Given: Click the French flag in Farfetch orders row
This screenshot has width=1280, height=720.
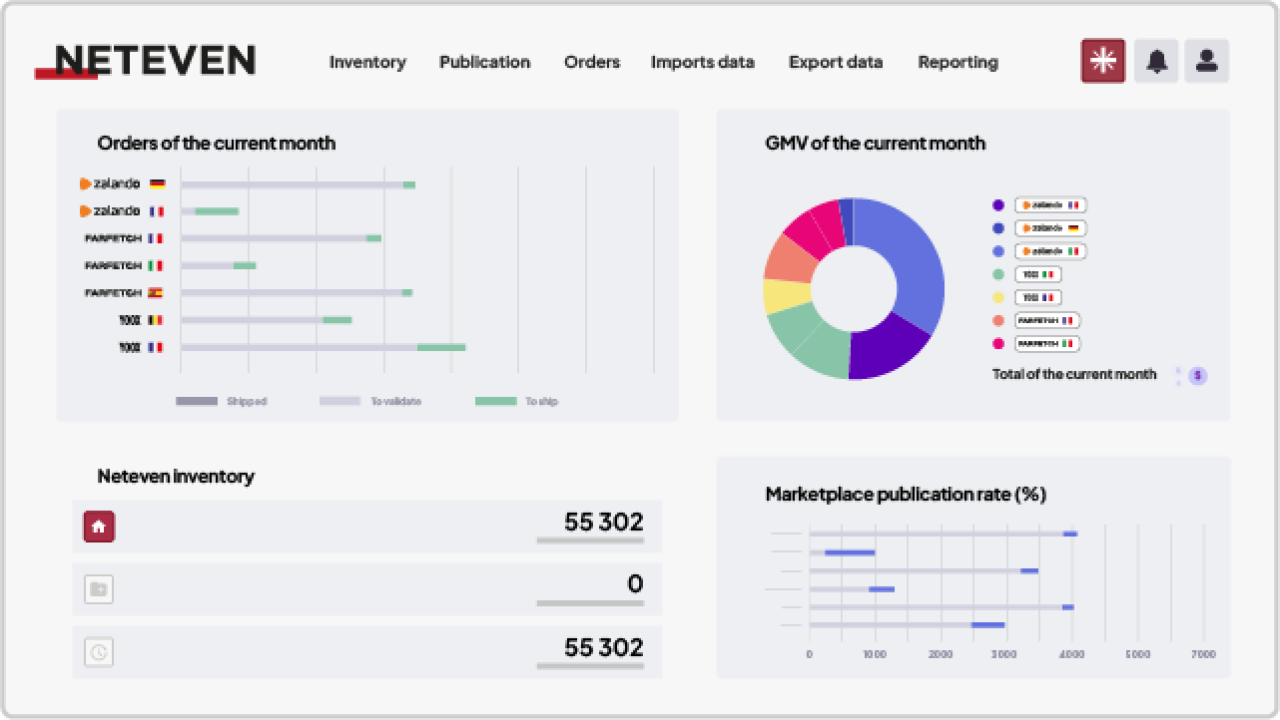Looking at the screenshot, I should (x=155, y=238).
